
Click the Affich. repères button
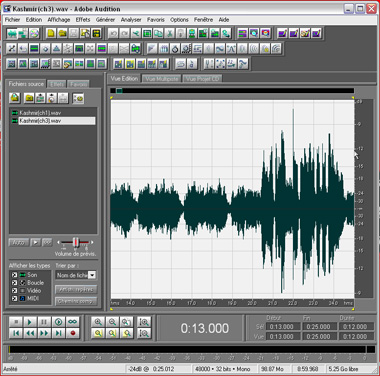76,290
